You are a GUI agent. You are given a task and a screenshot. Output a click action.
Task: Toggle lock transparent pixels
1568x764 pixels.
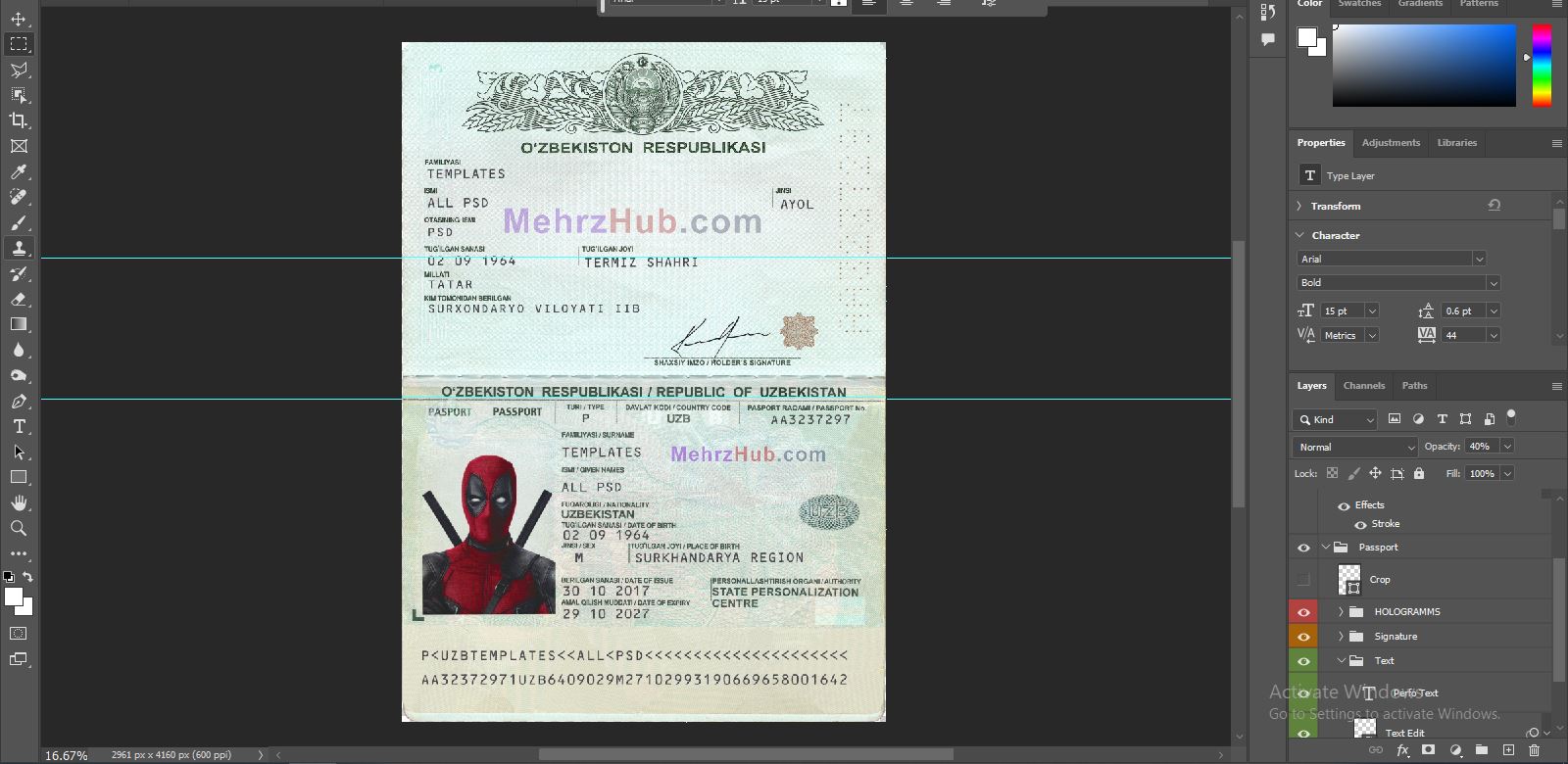coord(1332,473)
